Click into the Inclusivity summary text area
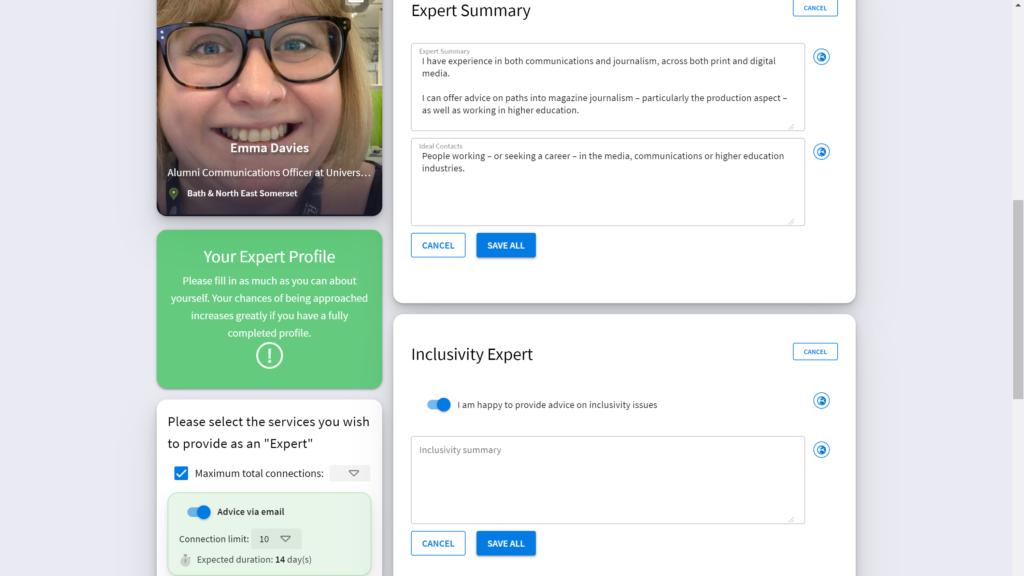This screenshot has width=1024, height=576. [607, 480]
